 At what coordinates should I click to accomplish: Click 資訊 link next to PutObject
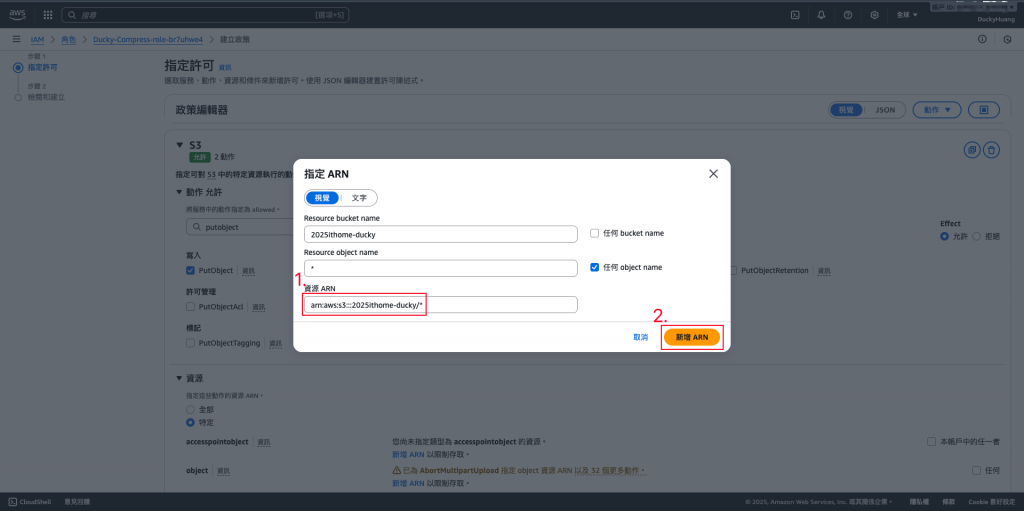coord(249,271)
